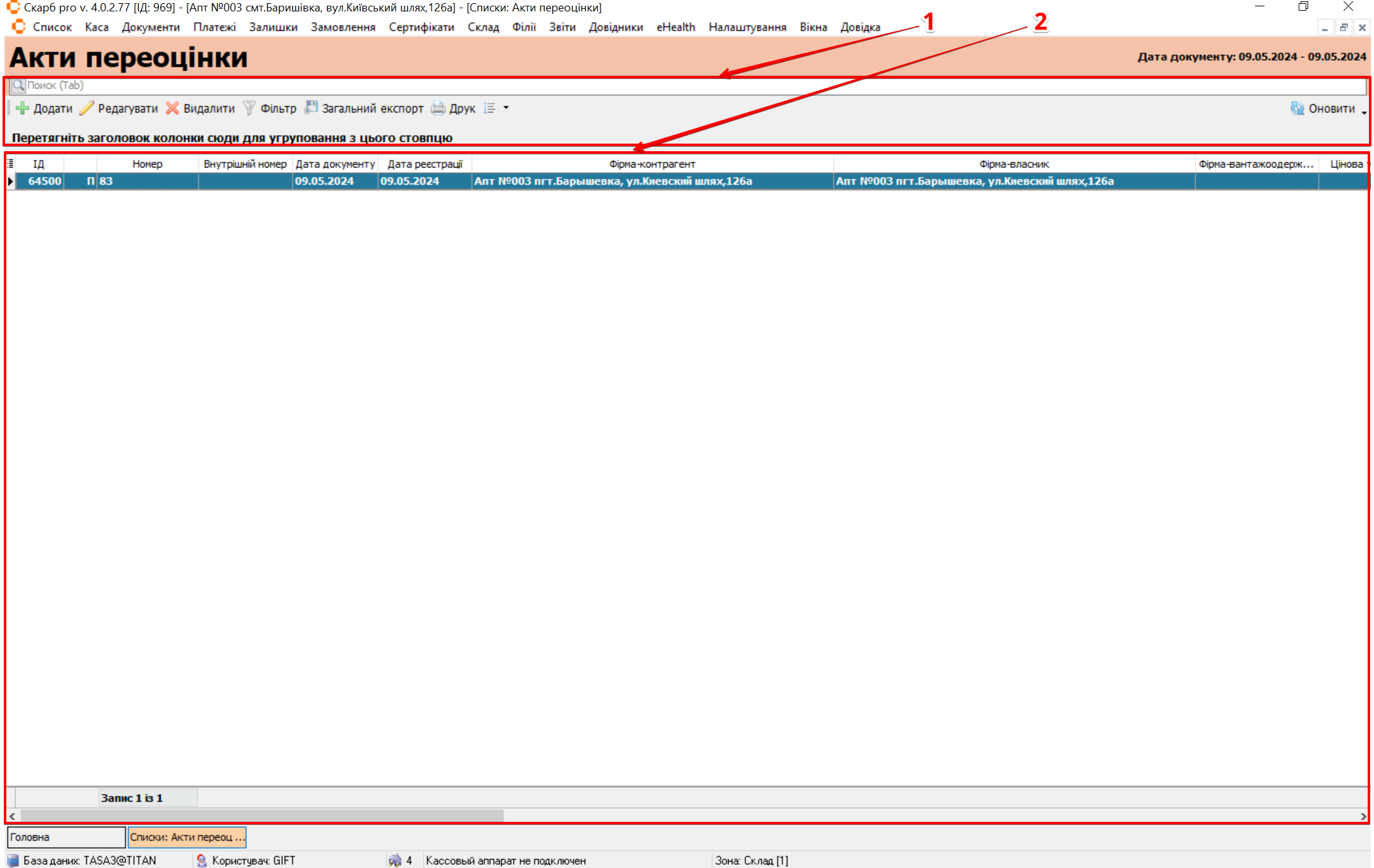Click the printer Друк icon
The height and width of the screenshot is (868, 1374).
(x=438, y=108)
